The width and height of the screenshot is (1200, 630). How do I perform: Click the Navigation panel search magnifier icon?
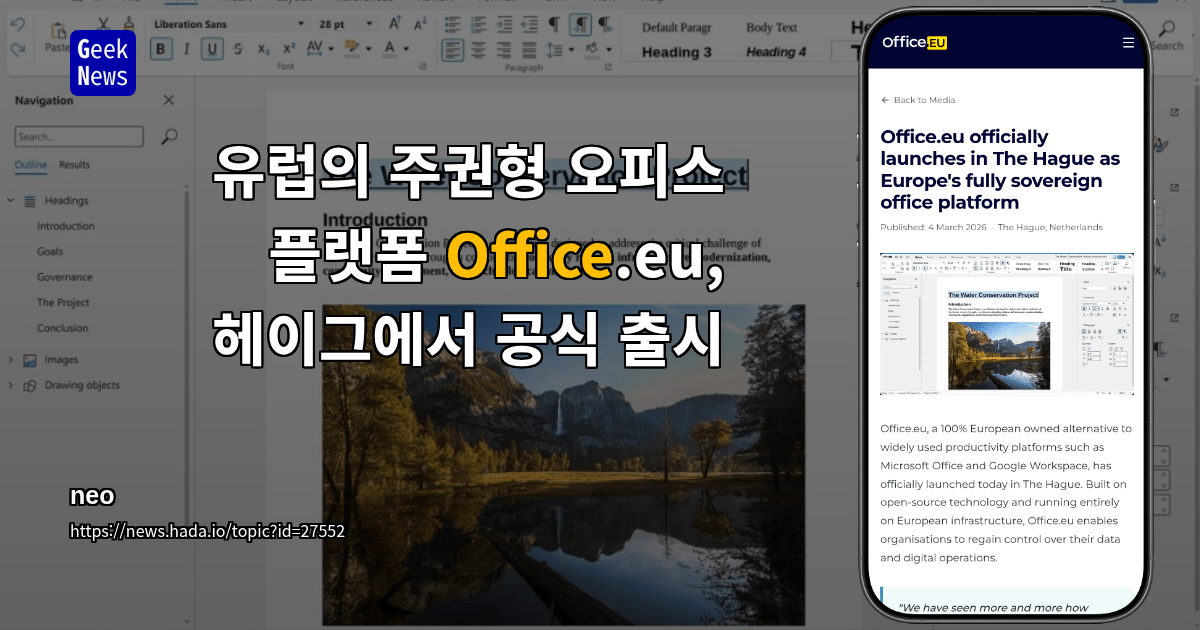tap(169, 135)
